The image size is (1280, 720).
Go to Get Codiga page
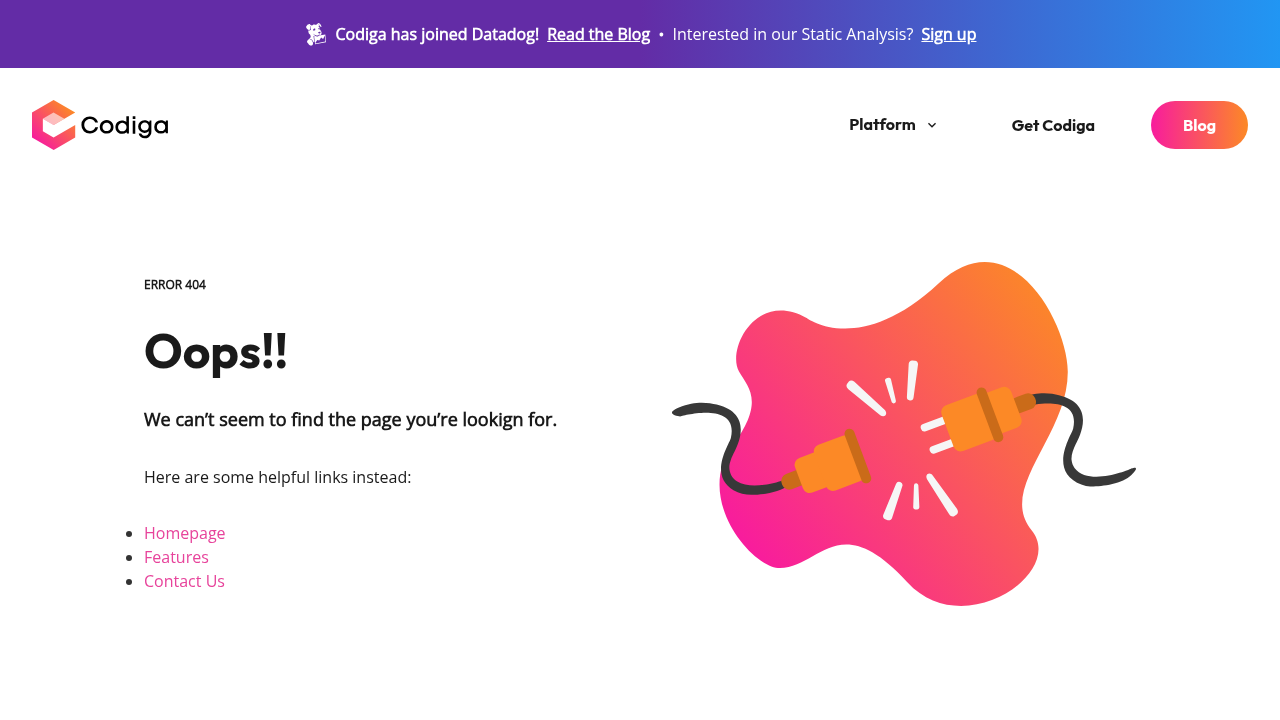click(x=1053, y=125)
